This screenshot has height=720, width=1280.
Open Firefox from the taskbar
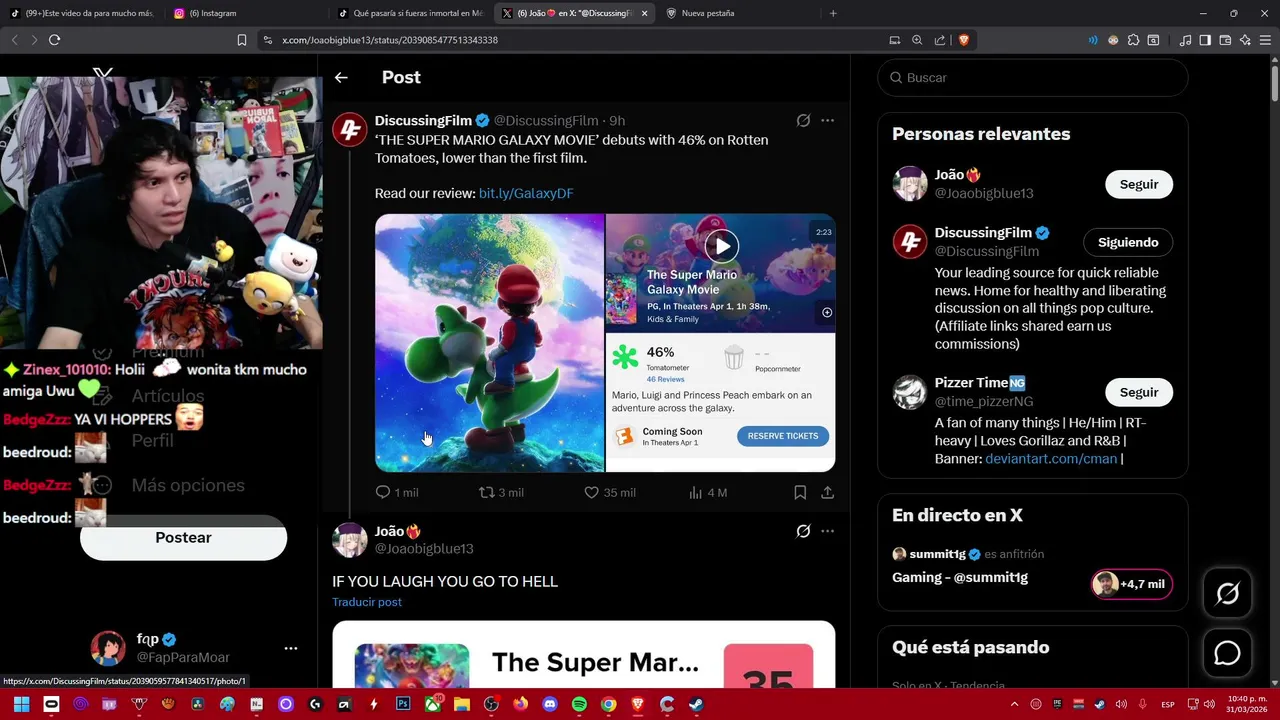520,704
